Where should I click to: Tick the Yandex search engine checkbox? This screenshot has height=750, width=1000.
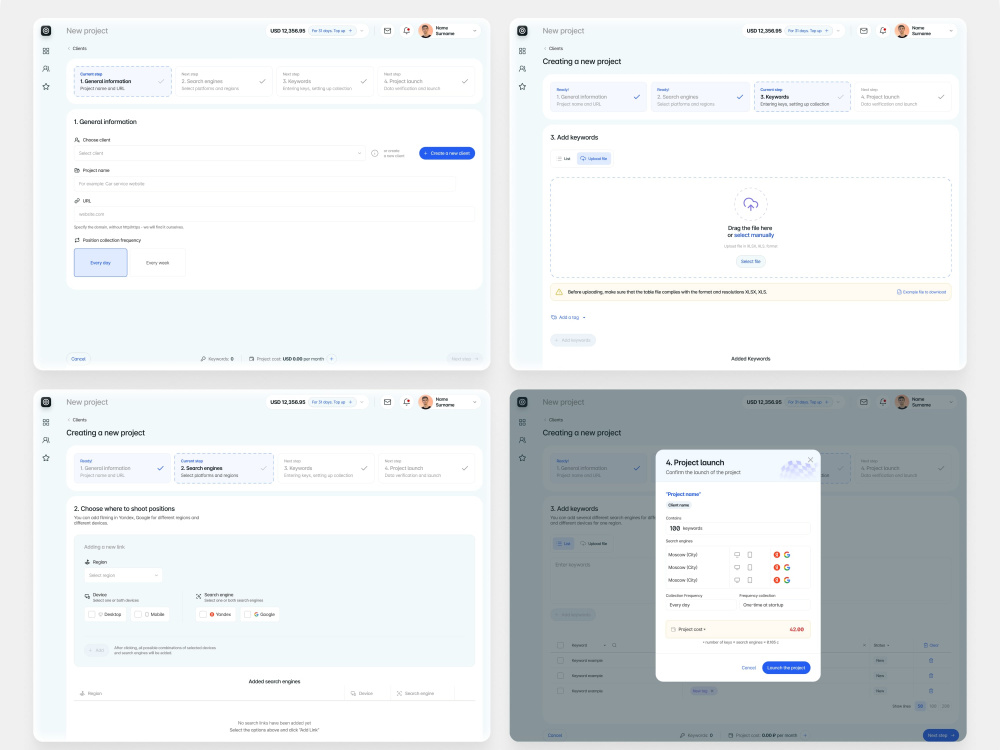point(203,614)
